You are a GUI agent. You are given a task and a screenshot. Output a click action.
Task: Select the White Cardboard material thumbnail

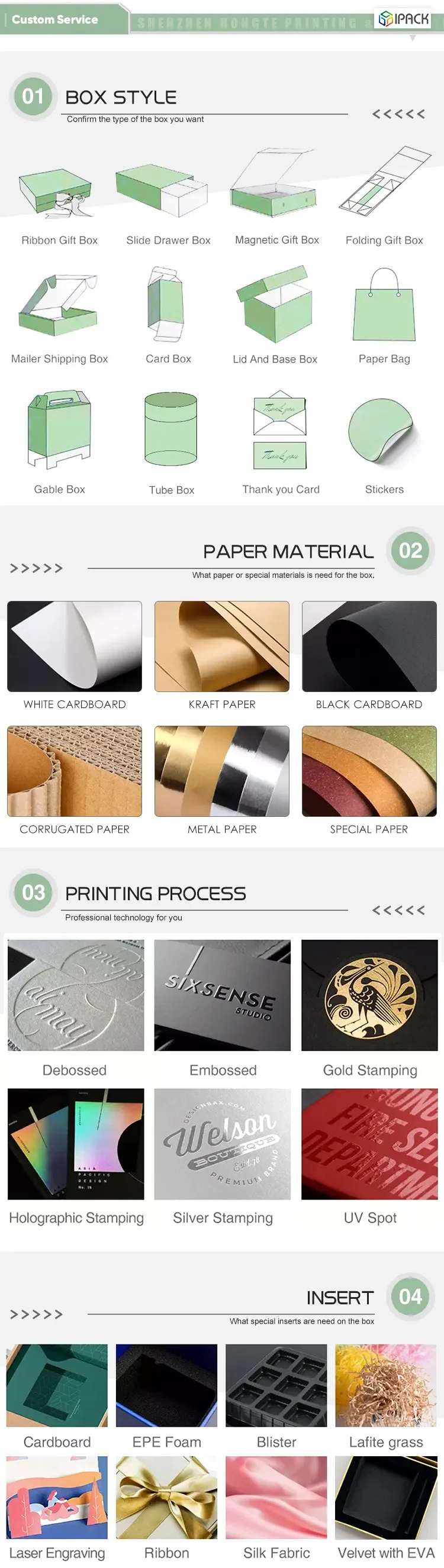click(75, 646)
